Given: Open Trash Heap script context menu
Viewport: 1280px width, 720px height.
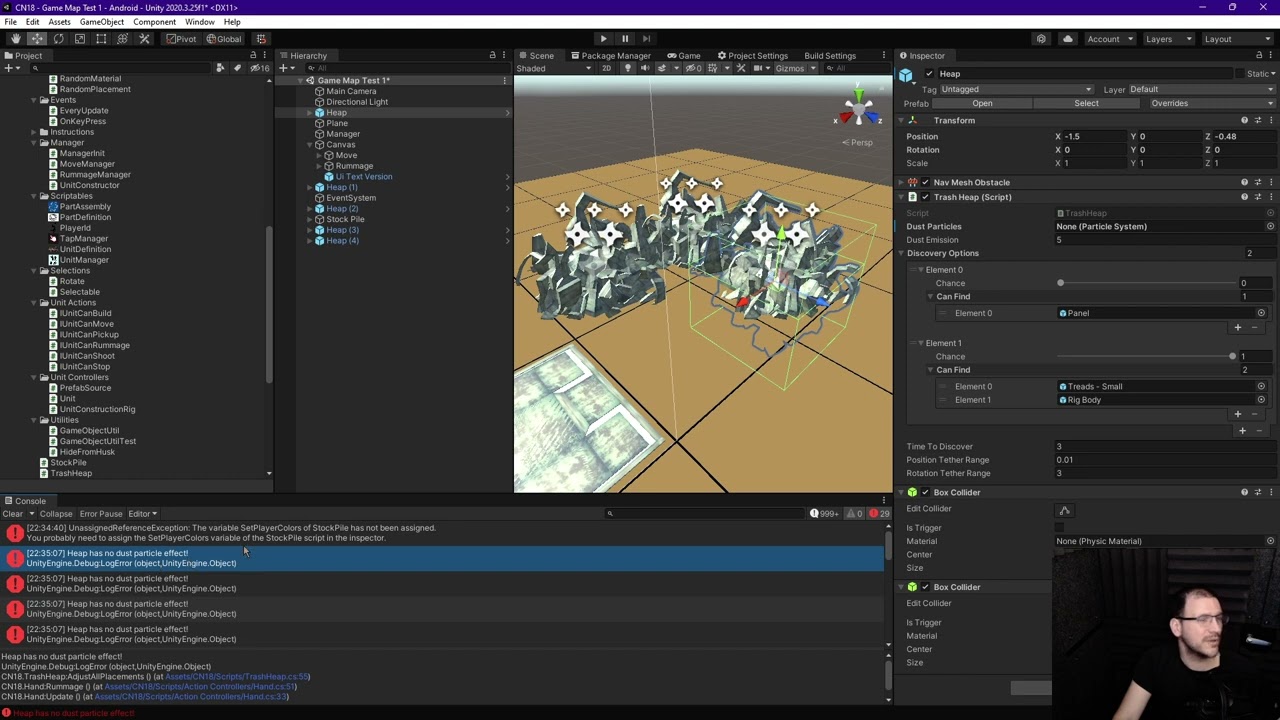Looking at the screenshot, I should pos(1270,197).
